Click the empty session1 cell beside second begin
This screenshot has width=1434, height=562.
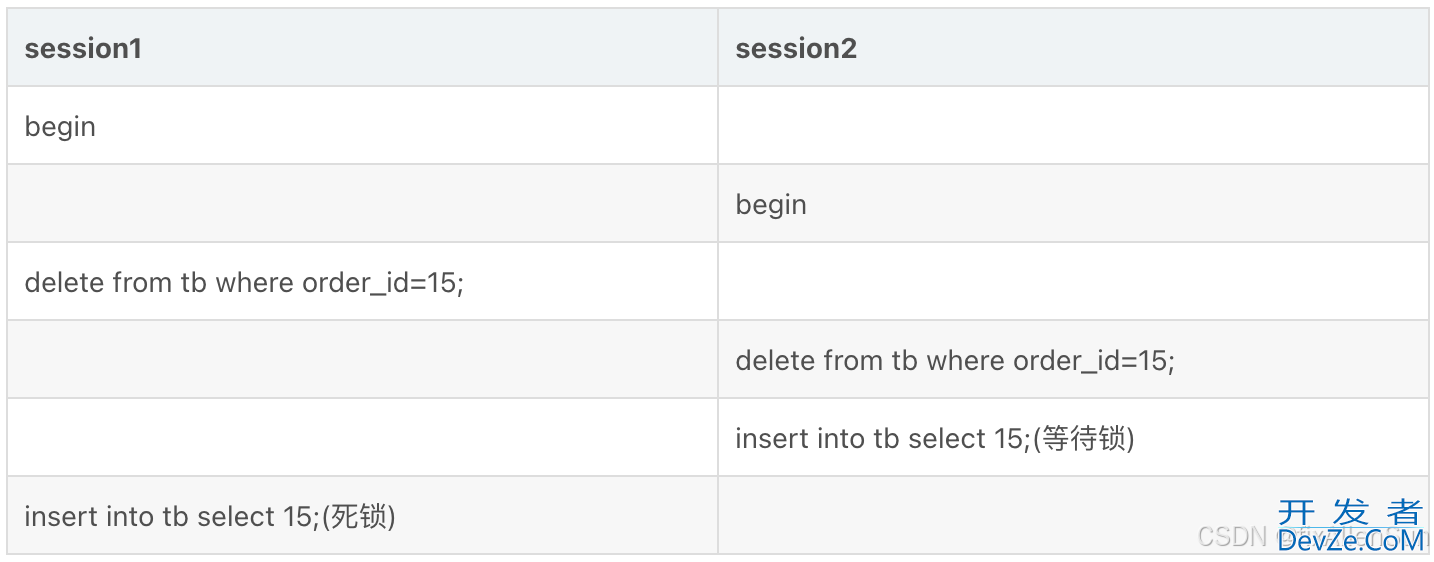click(362, 205)
